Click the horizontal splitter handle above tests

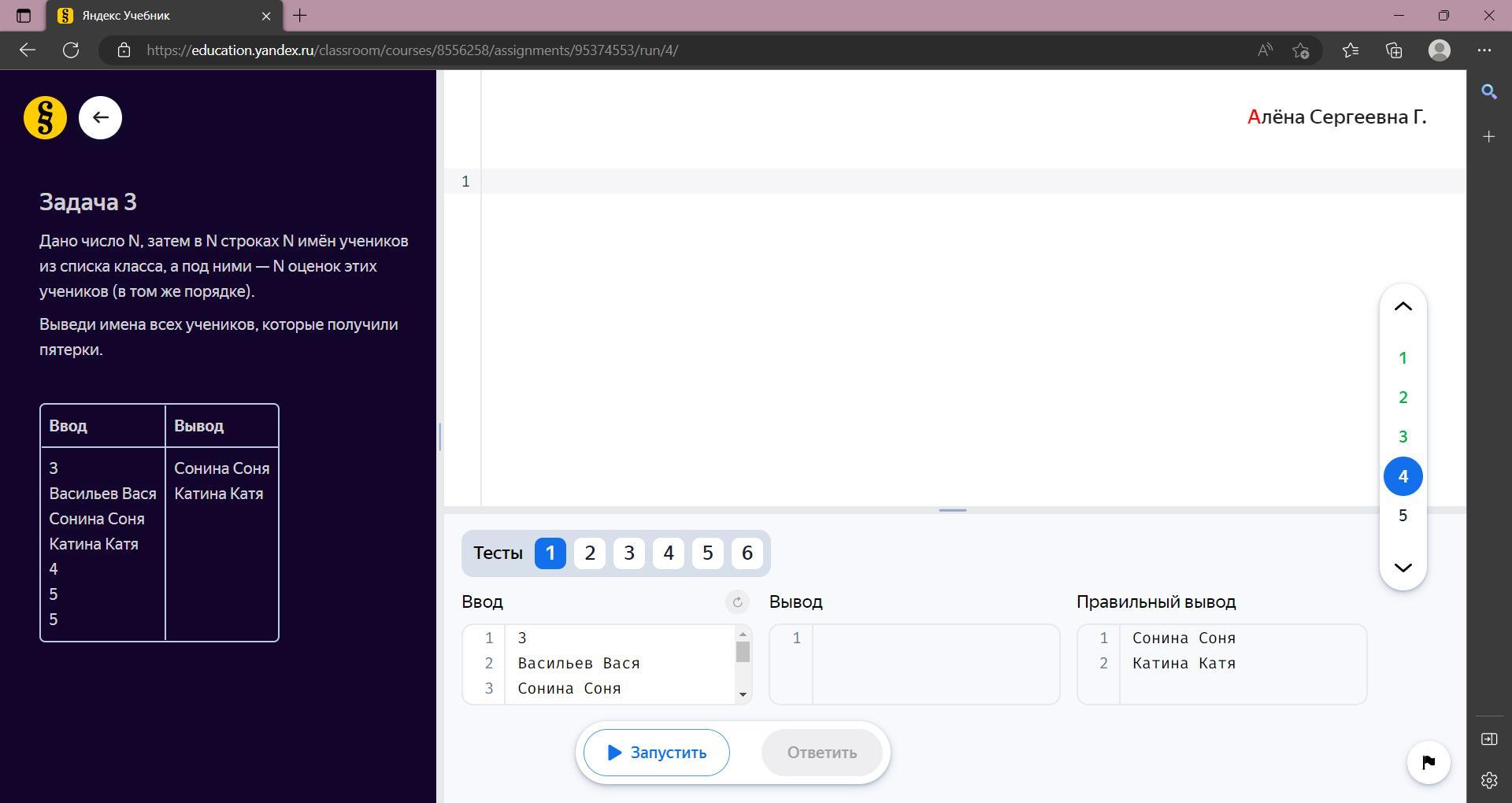pyautogui.click(x=953, y=510)
